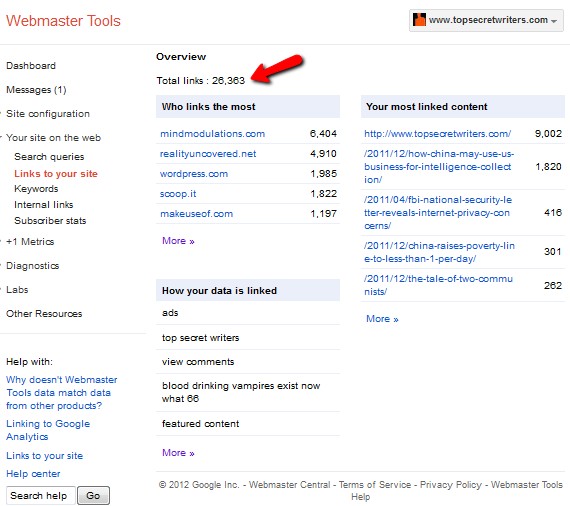Open the the-tale-of-two-communists link

[438, 285]
